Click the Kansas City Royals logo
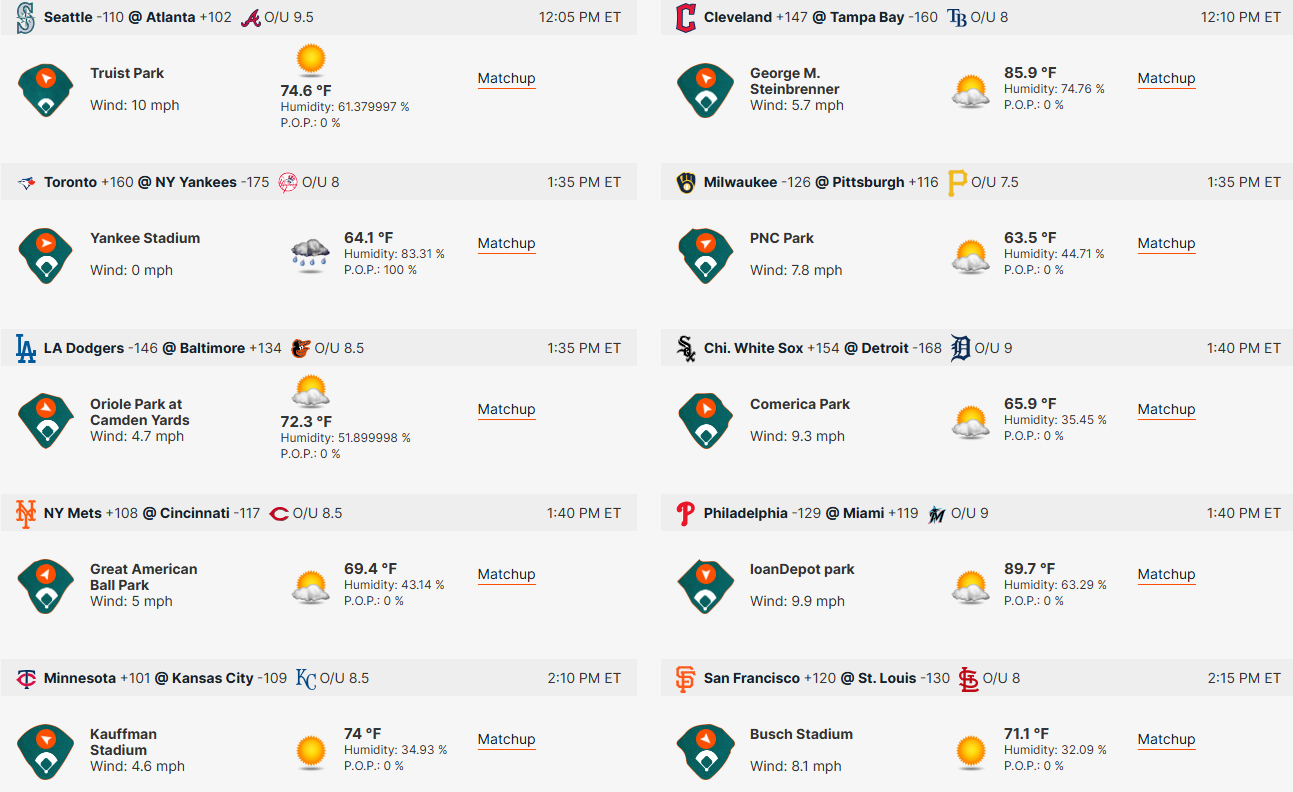The width and height of the screenshot is (1293, 792). 305,678
